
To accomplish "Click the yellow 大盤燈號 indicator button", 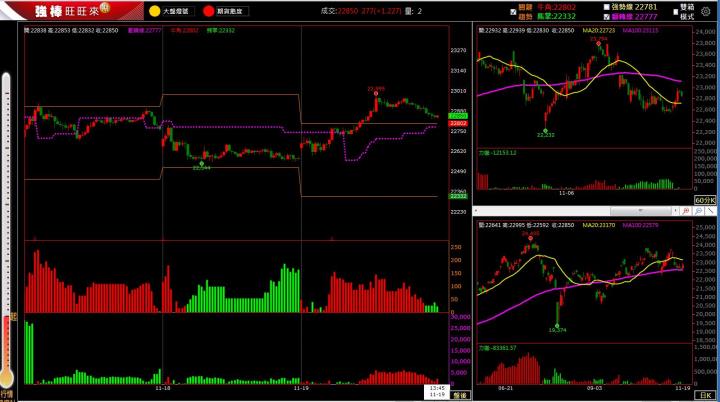I will point(154,11).
